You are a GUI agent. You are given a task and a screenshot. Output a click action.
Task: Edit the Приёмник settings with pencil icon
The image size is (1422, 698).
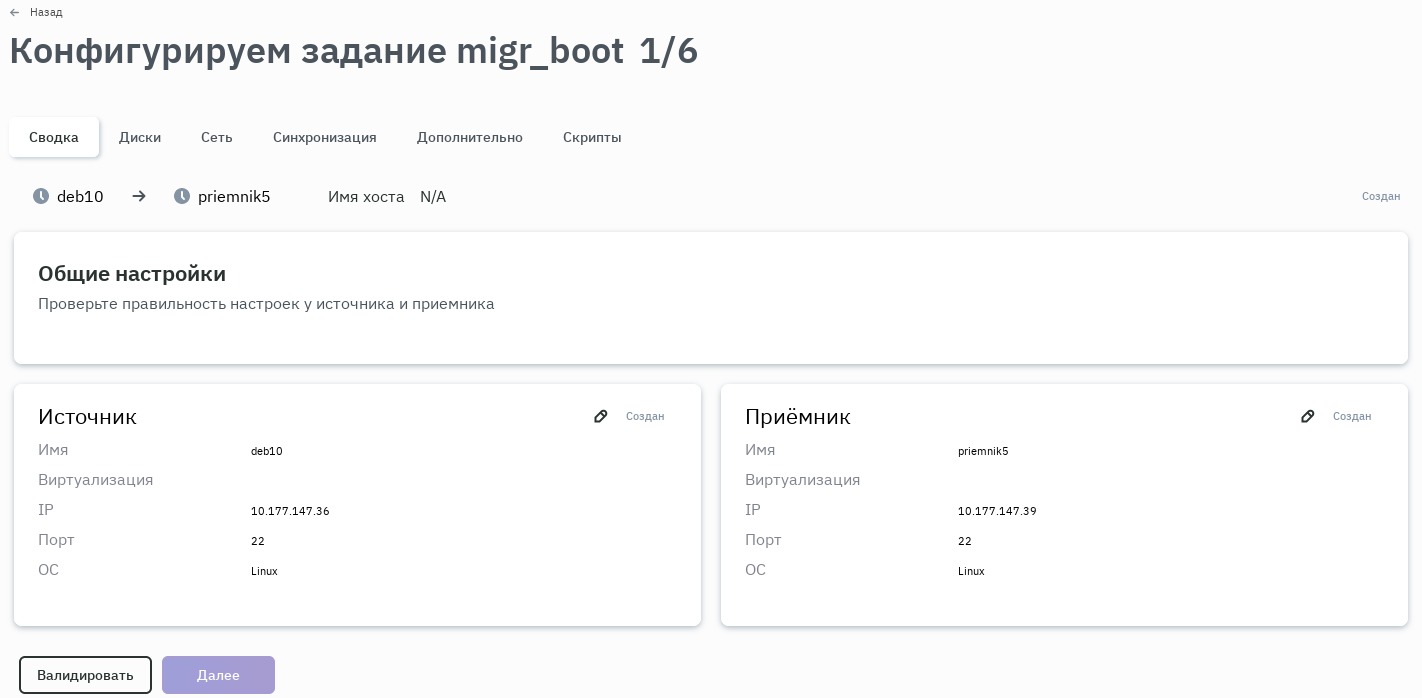[1308, 416]
